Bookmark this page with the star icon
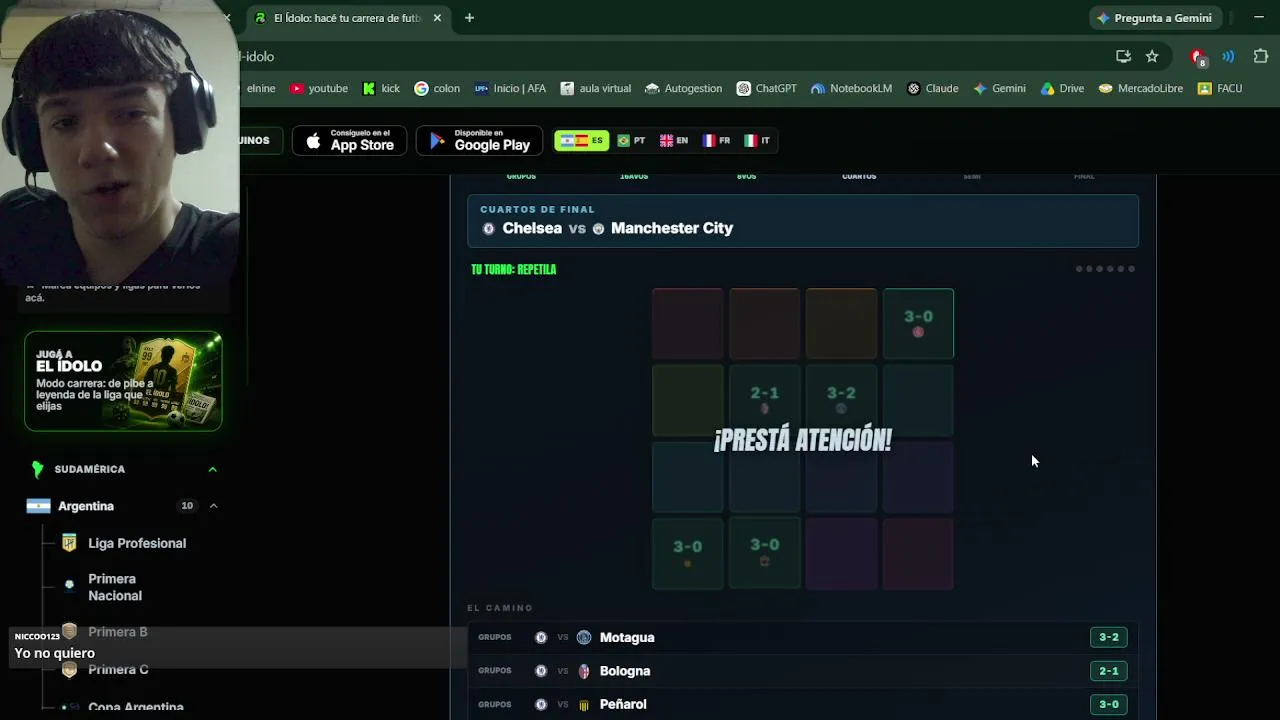 coord(1152,57)
